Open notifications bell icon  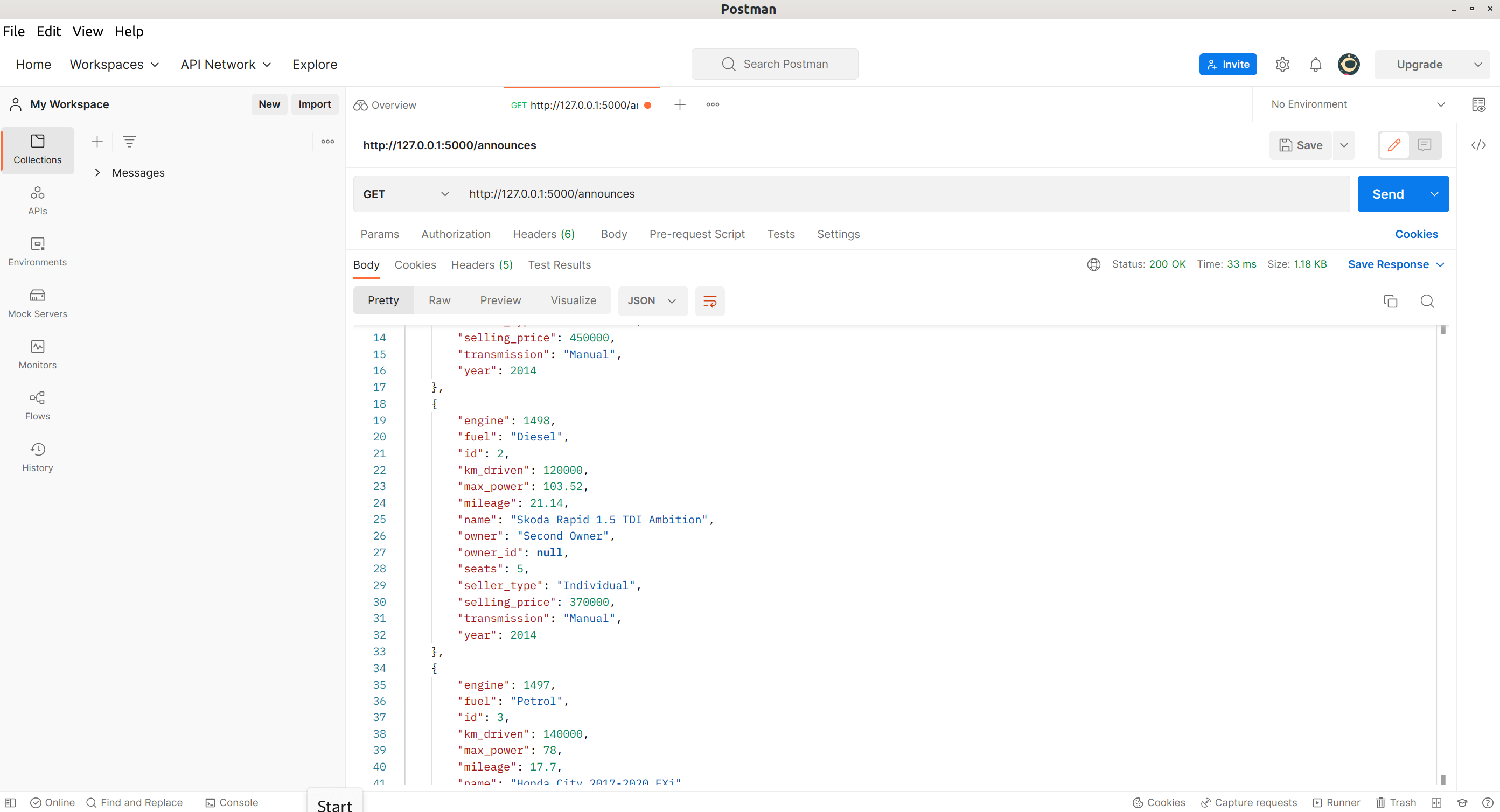tap(1315, 65)
